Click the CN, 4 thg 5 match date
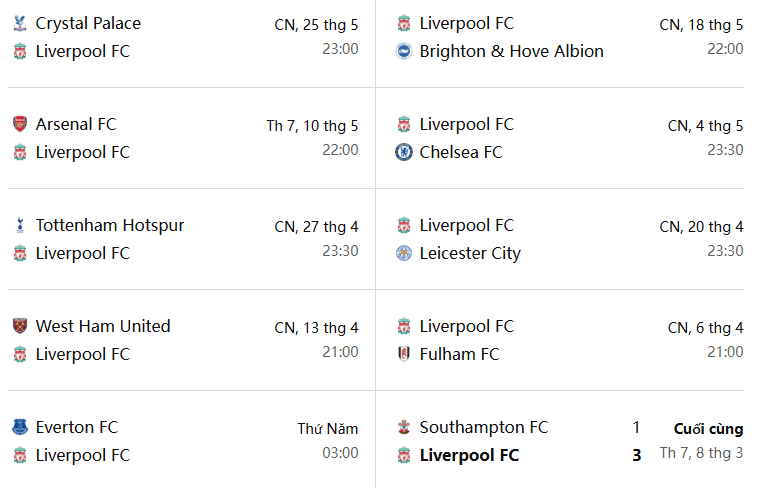 pyautogui.click(x=705, y=126)
